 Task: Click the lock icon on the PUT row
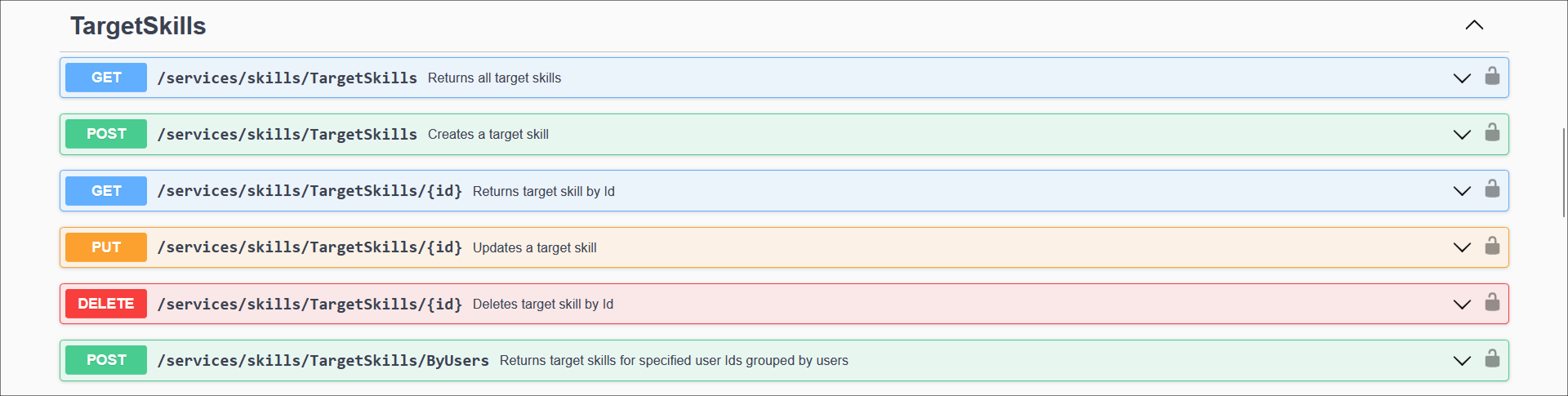[1492, 247]
